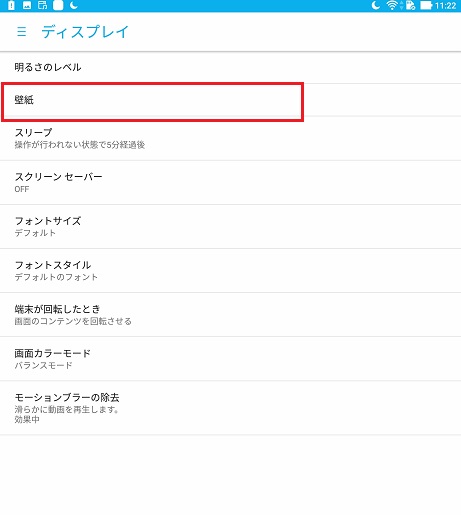This screenshot has width=461, height=515.
Task: Tap the Wi-Fi icon in status bar
Action: 392,5
